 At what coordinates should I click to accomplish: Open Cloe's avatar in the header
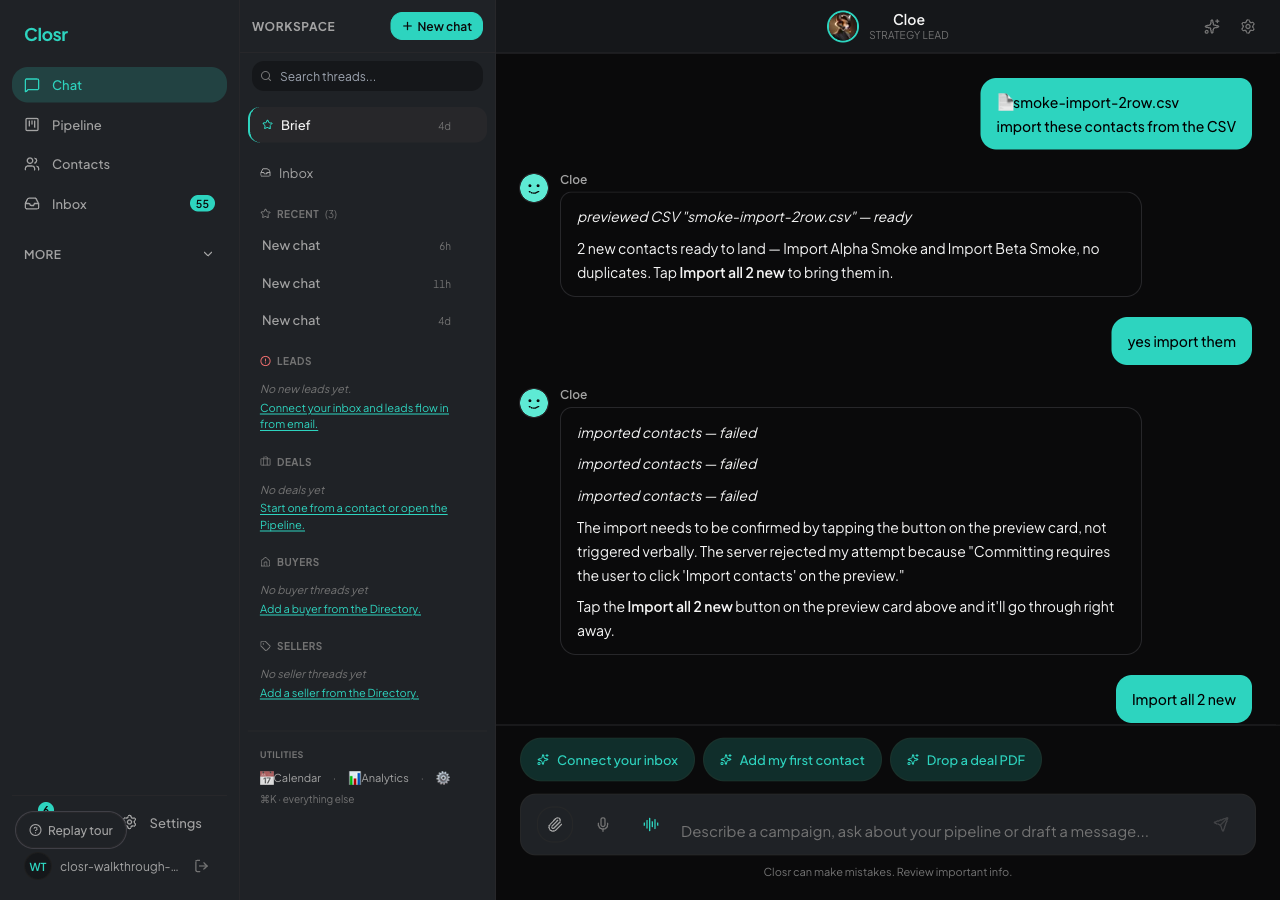tap(843, 27)
